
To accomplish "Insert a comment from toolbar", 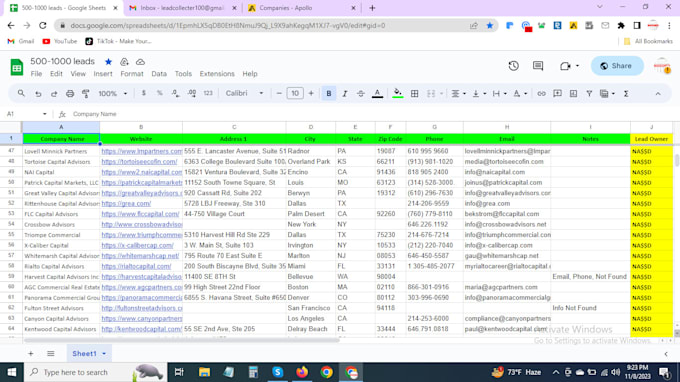I will tap(557, 93).
